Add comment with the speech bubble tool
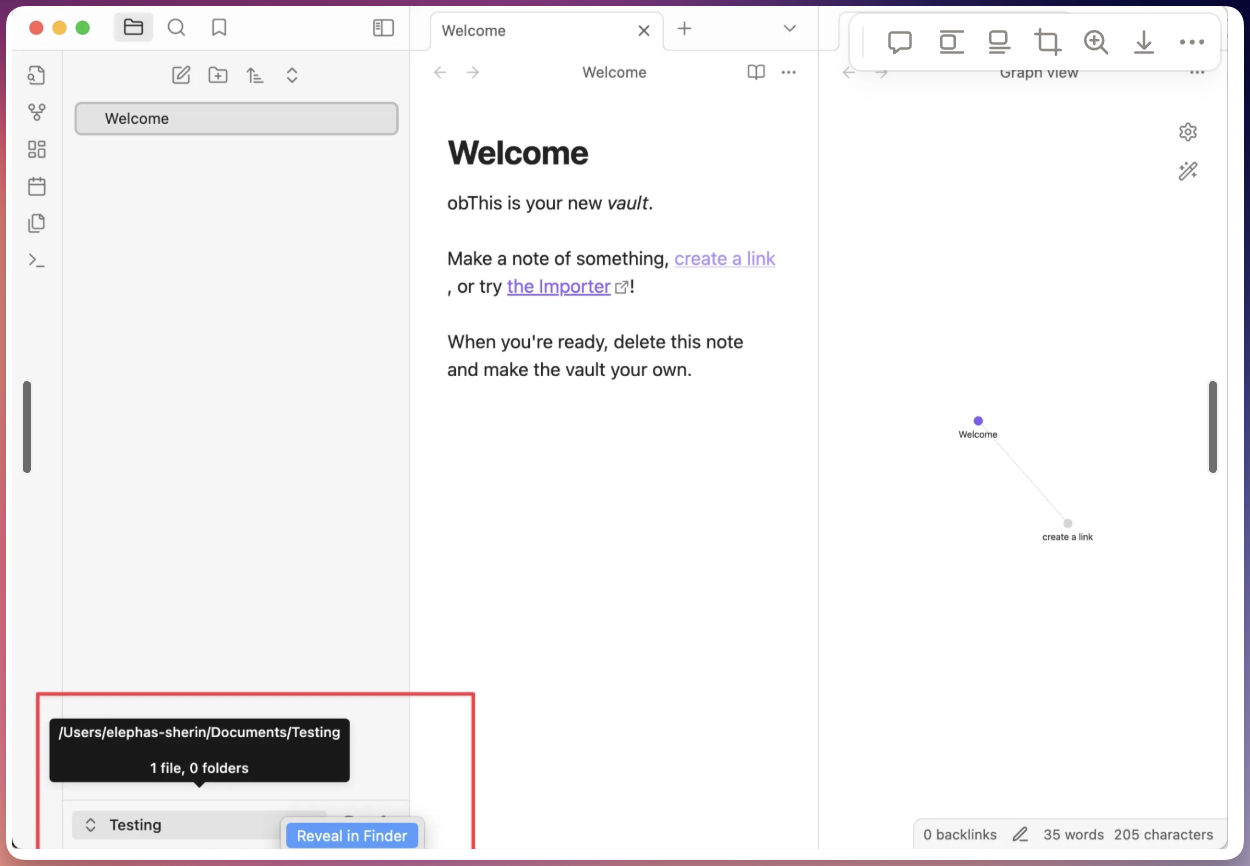The image size is (1250, 866). [x=900, y=42]
